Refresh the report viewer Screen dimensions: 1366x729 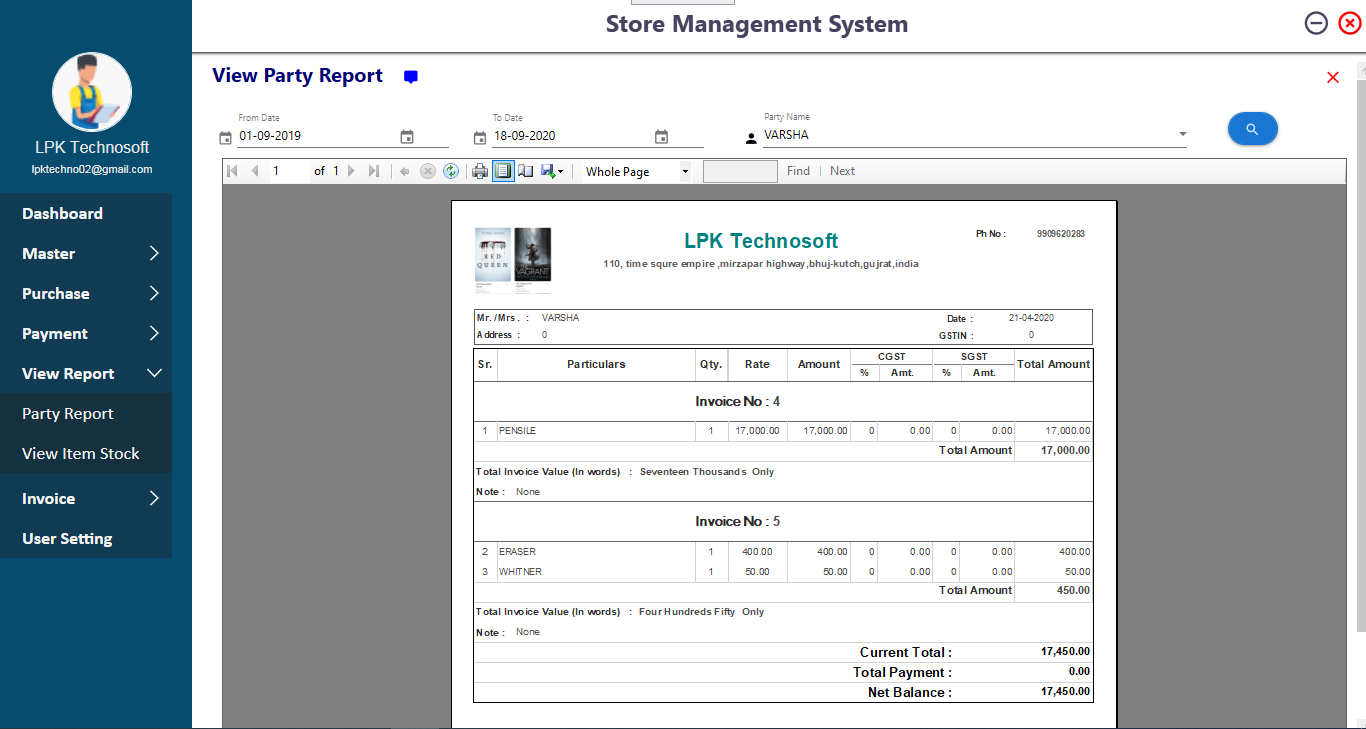[x=451, y=171]
